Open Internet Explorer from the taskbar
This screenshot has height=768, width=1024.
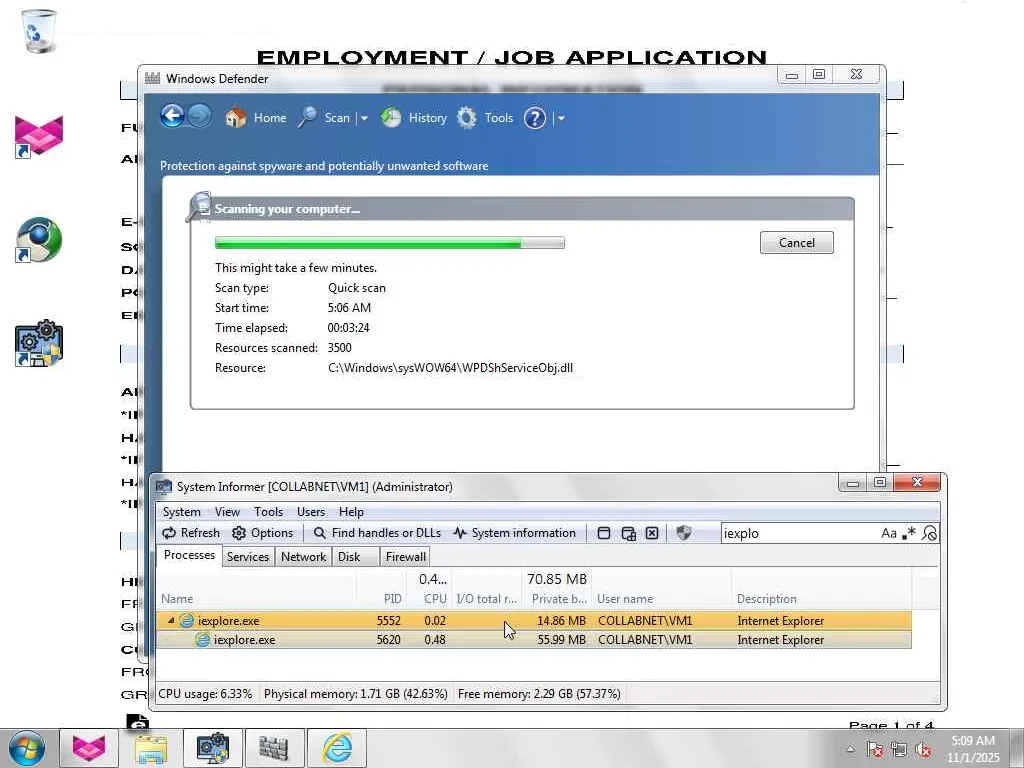tap(336, 748)
